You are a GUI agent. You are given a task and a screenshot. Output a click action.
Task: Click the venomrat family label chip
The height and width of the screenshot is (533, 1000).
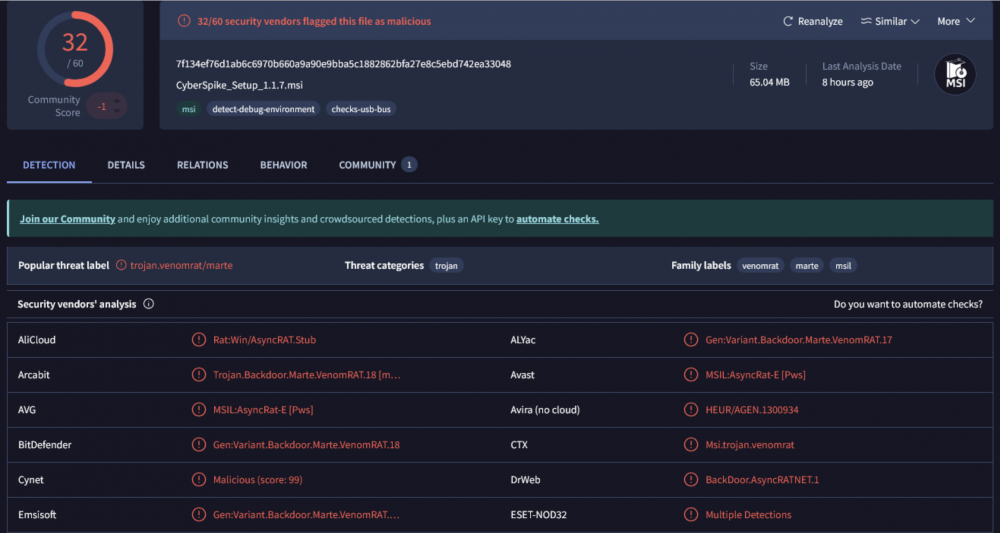click(761, 266)
